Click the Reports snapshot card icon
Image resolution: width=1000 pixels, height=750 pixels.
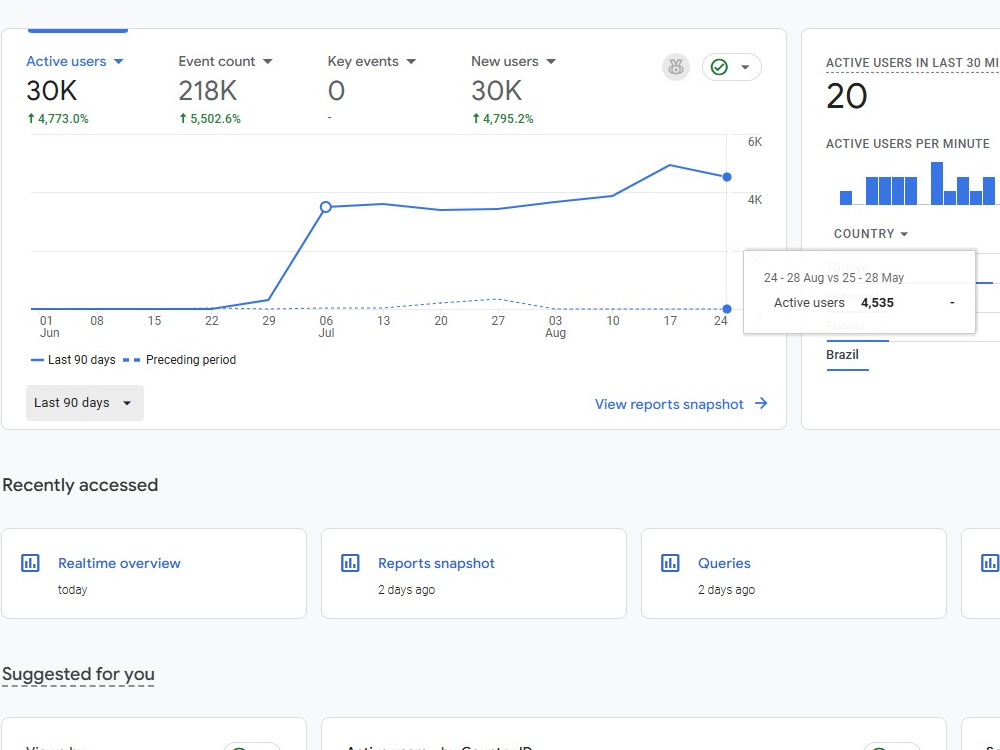point(350,563)
